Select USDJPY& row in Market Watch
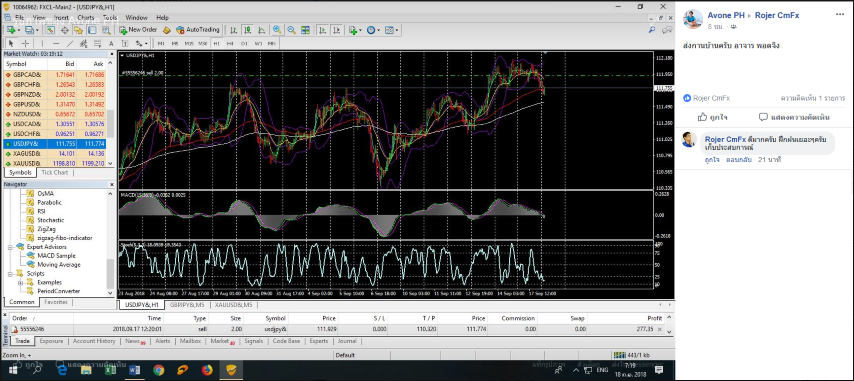The image size is (854, 381). [x=55, y=144]
